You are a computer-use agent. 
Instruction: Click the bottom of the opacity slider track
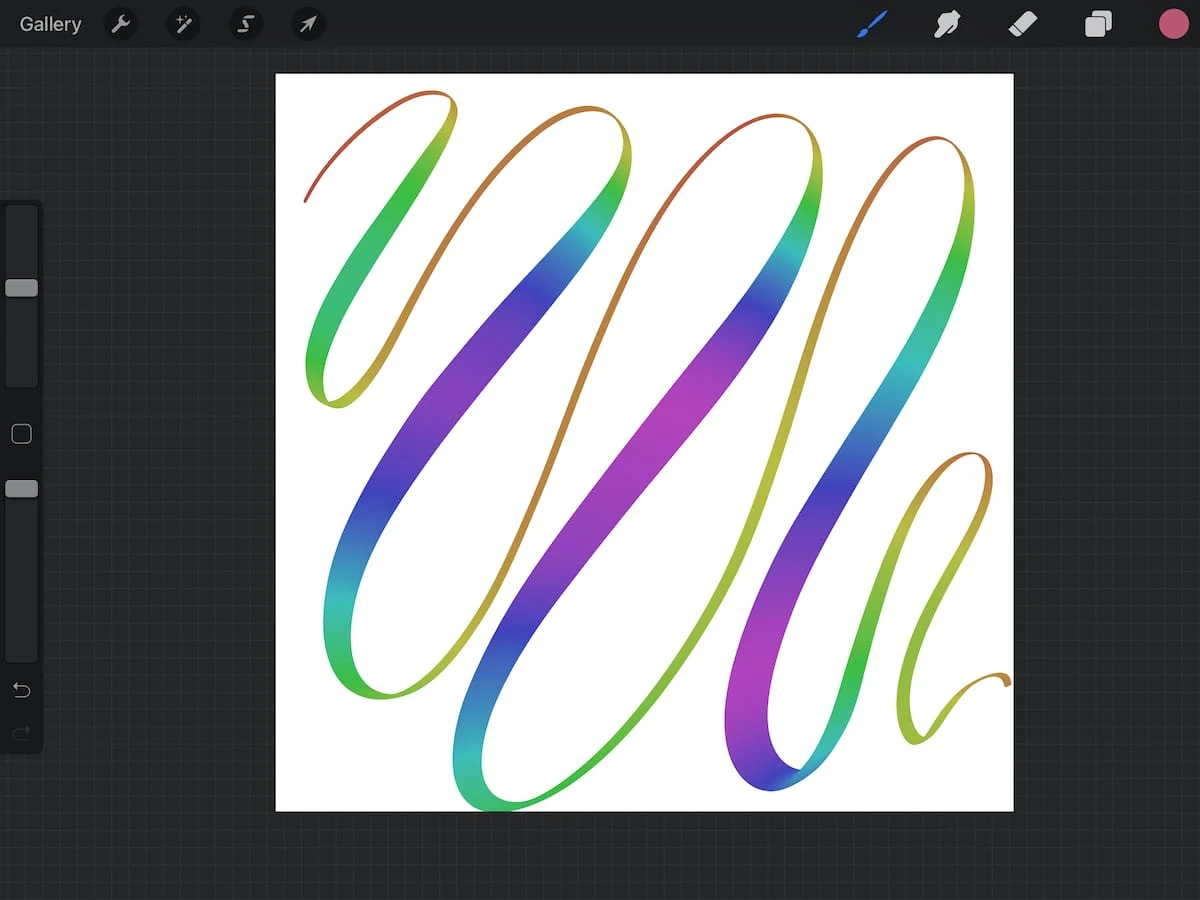21,652
